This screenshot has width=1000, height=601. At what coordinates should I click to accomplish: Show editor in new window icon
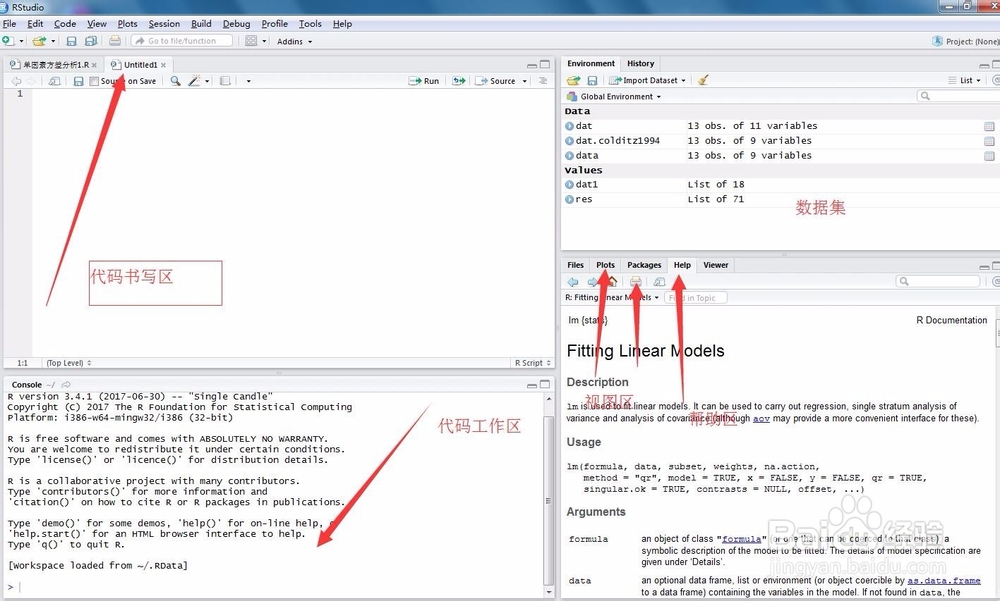click(x=54, y=81)
